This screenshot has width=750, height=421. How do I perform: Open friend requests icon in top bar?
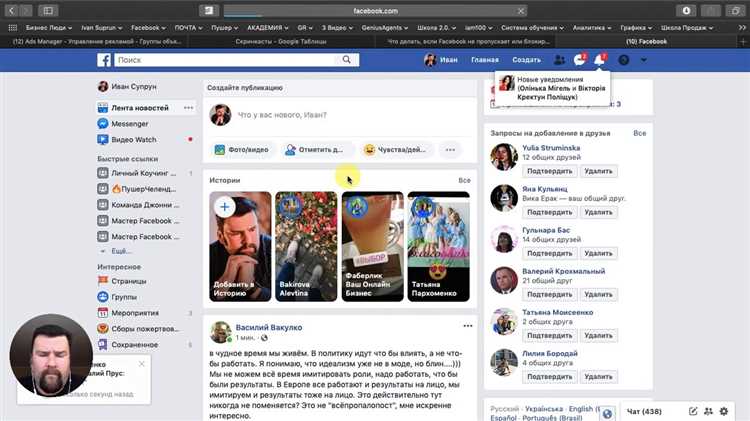pos(559,60)
